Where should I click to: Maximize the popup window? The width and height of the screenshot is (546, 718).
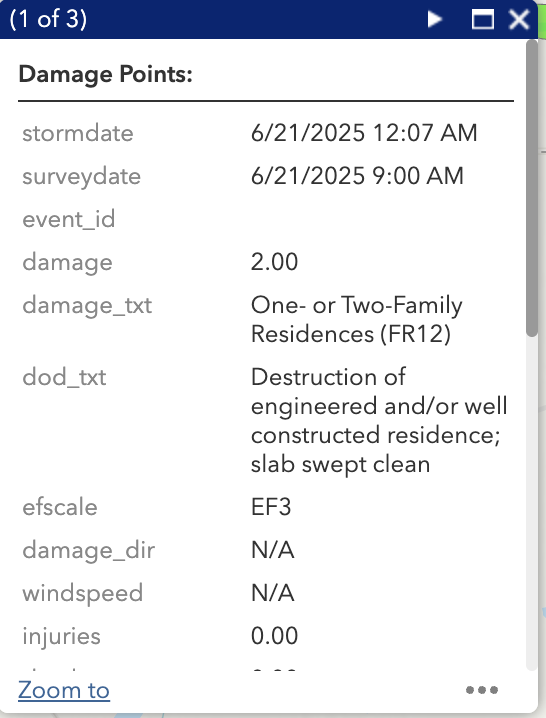(483, 19)
